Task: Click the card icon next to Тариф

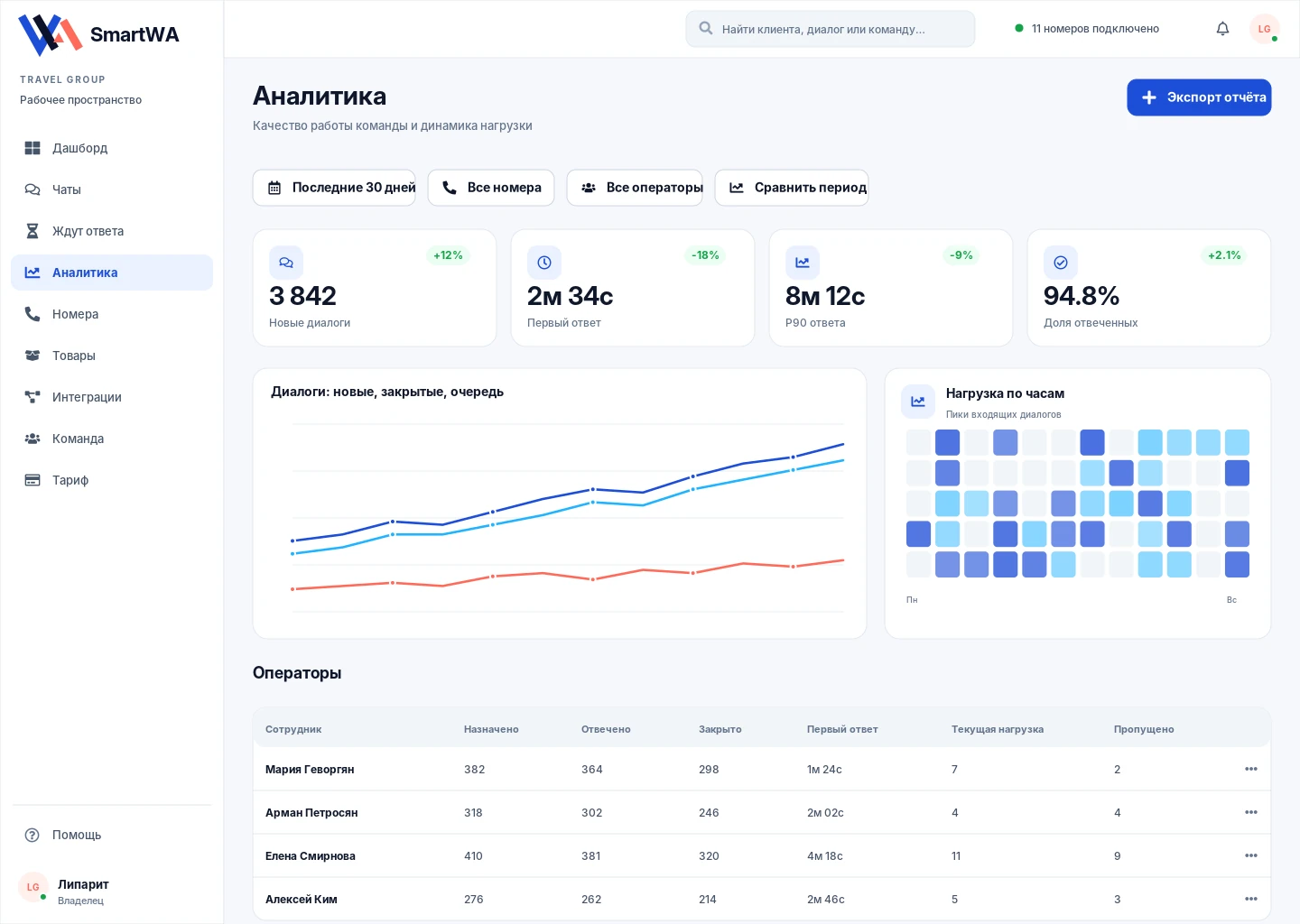Action: (32, 480)
